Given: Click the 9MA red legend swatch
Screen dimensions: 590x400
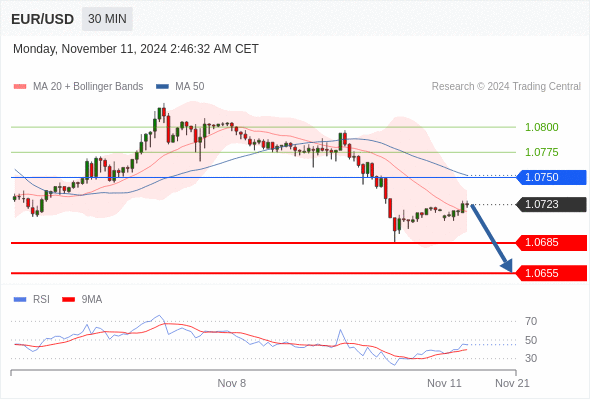Looking at the screenshot, I should [68, 300].
